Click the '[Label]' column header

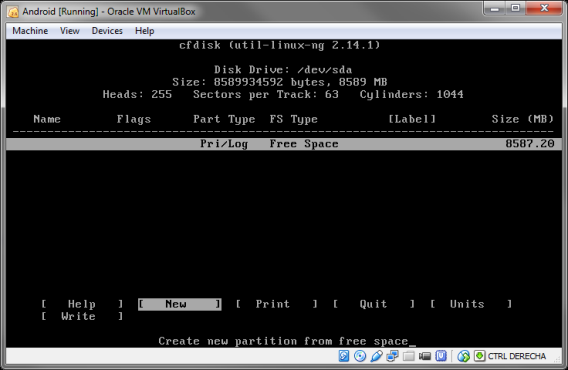click(412, 119)
